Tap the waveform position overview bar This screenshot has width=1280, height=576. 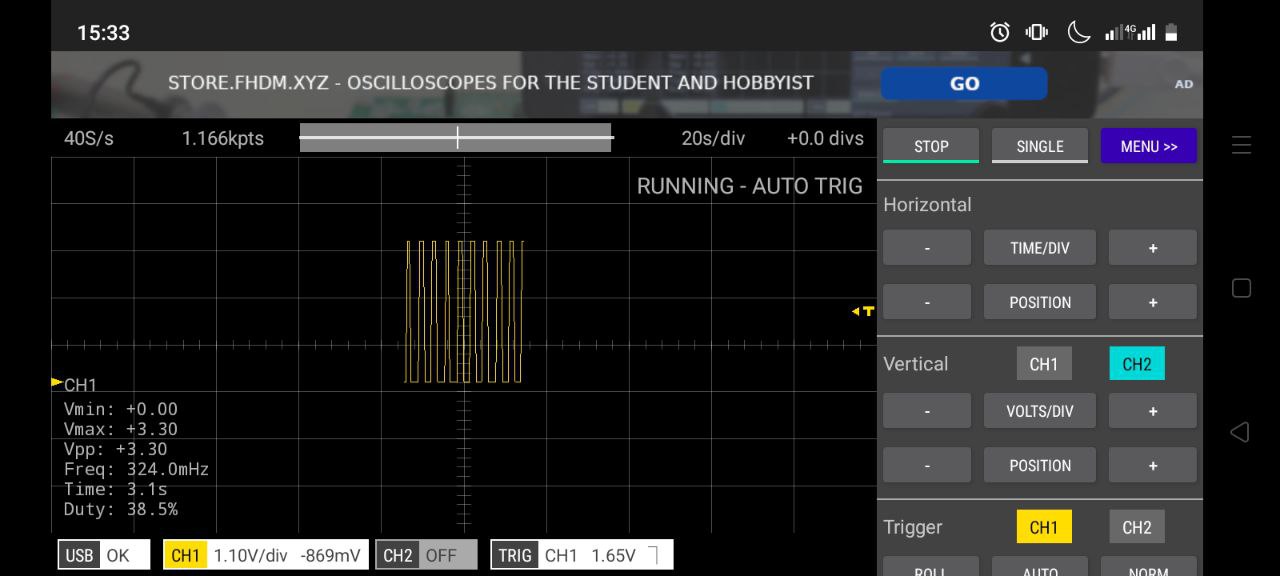[x=456, y=138]
